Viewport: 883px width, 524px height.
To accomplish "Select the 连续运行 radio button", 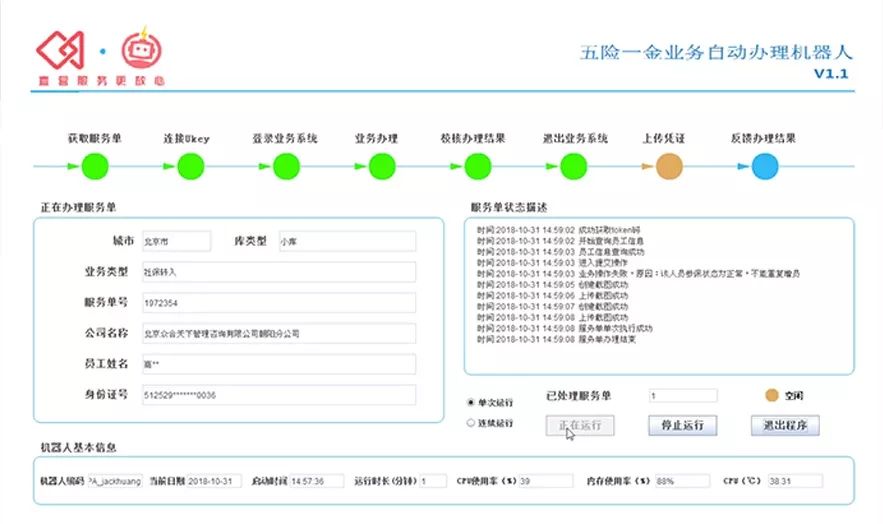I will (470, 423).
